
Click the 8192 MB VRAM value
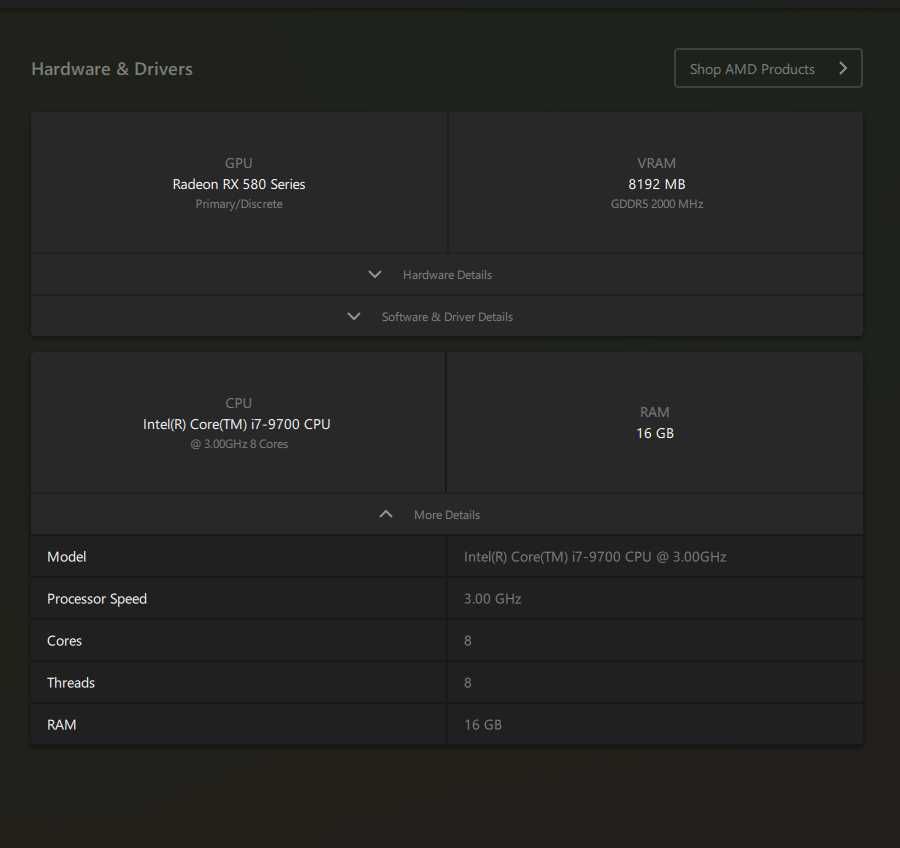pos(657,184)
